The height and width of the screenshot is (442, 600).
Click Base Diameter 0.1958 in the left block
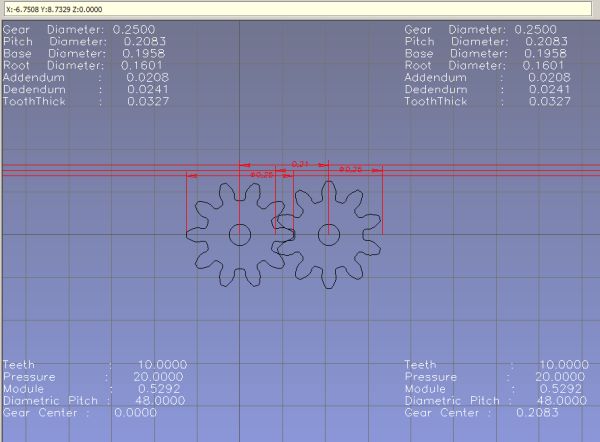pos(84,53)
